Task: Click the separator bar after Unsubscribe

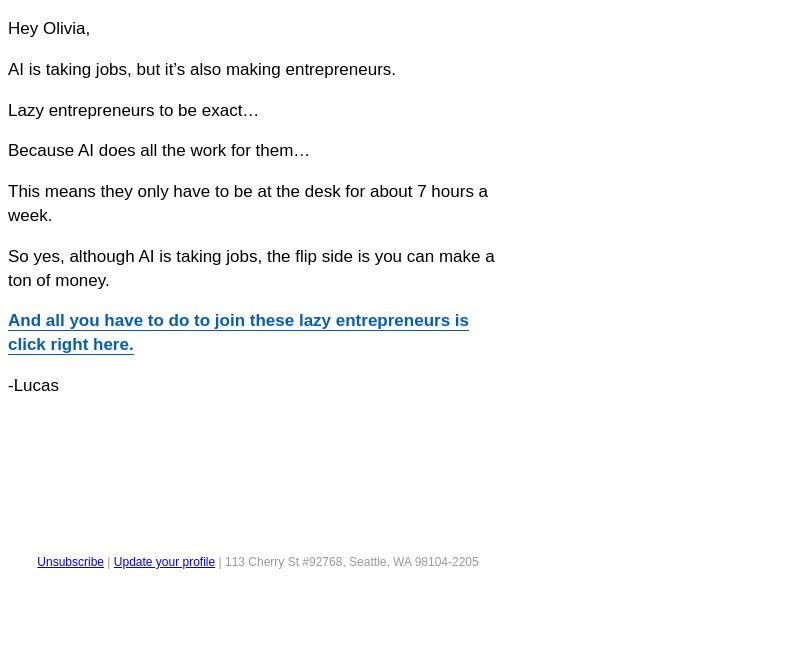Action: point(109,562)
